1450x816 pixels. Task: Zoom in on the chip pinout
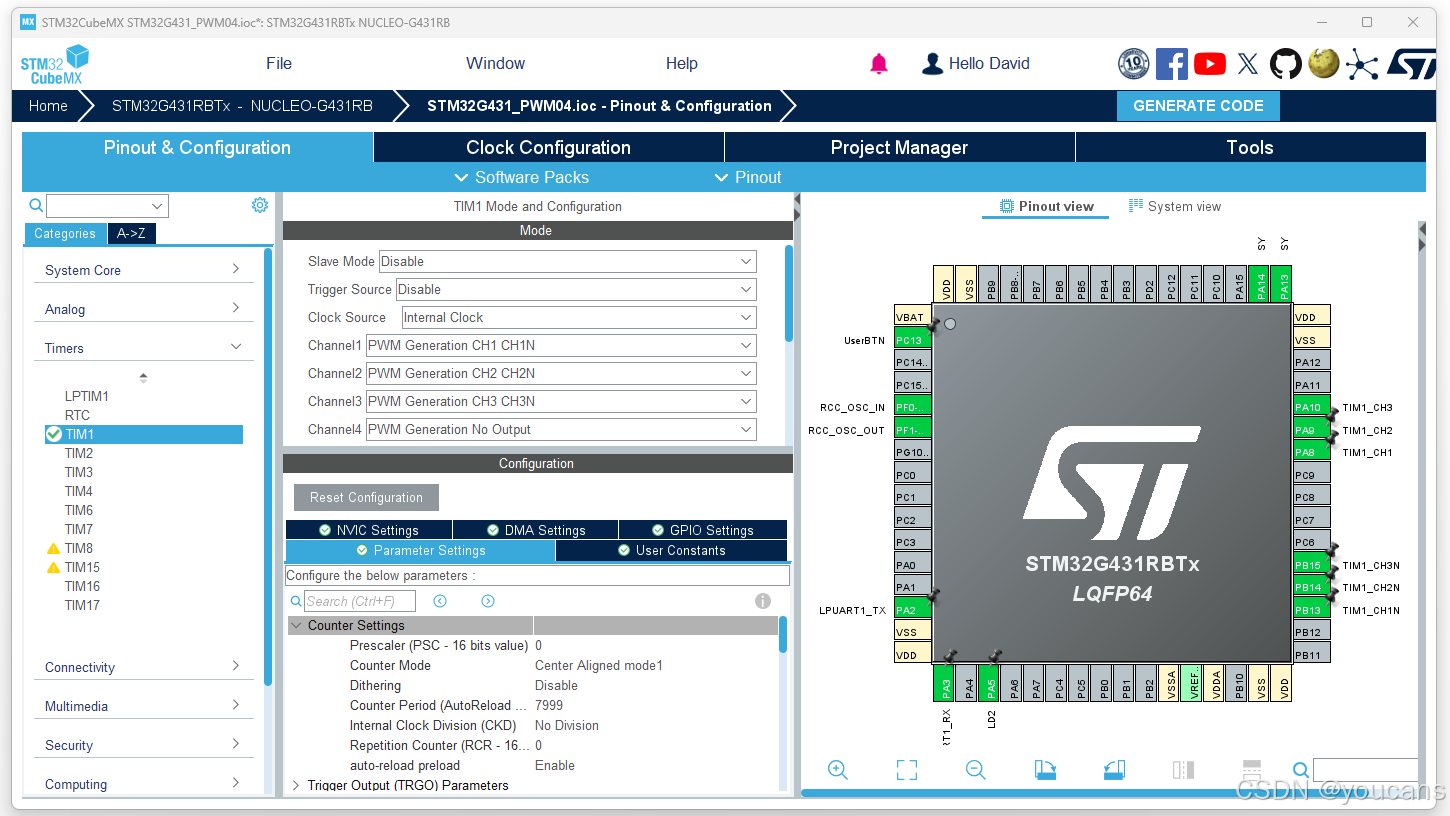point(838,770)
